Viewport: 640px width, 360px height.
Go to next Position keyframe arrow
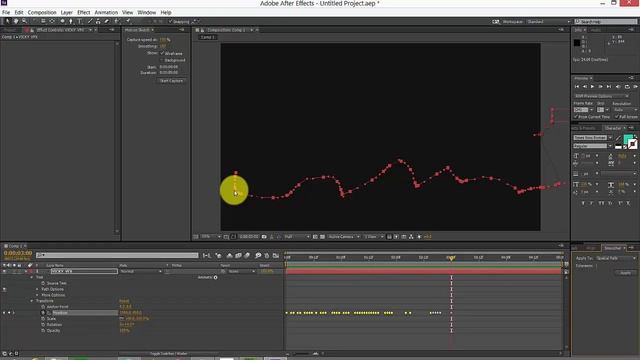click(x=13, y=313)
